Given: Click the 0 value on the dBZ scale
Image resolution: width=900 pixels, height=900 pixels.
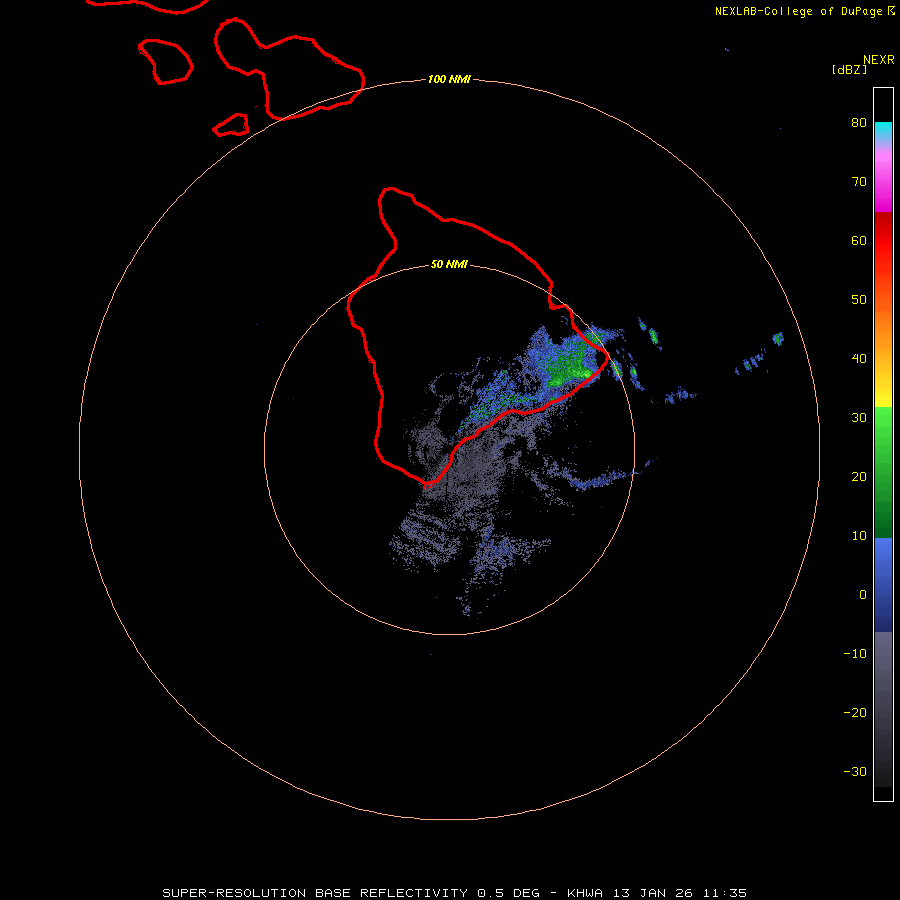Looking at the screenshot, I should pyautogui.click(x=863, y=595).
